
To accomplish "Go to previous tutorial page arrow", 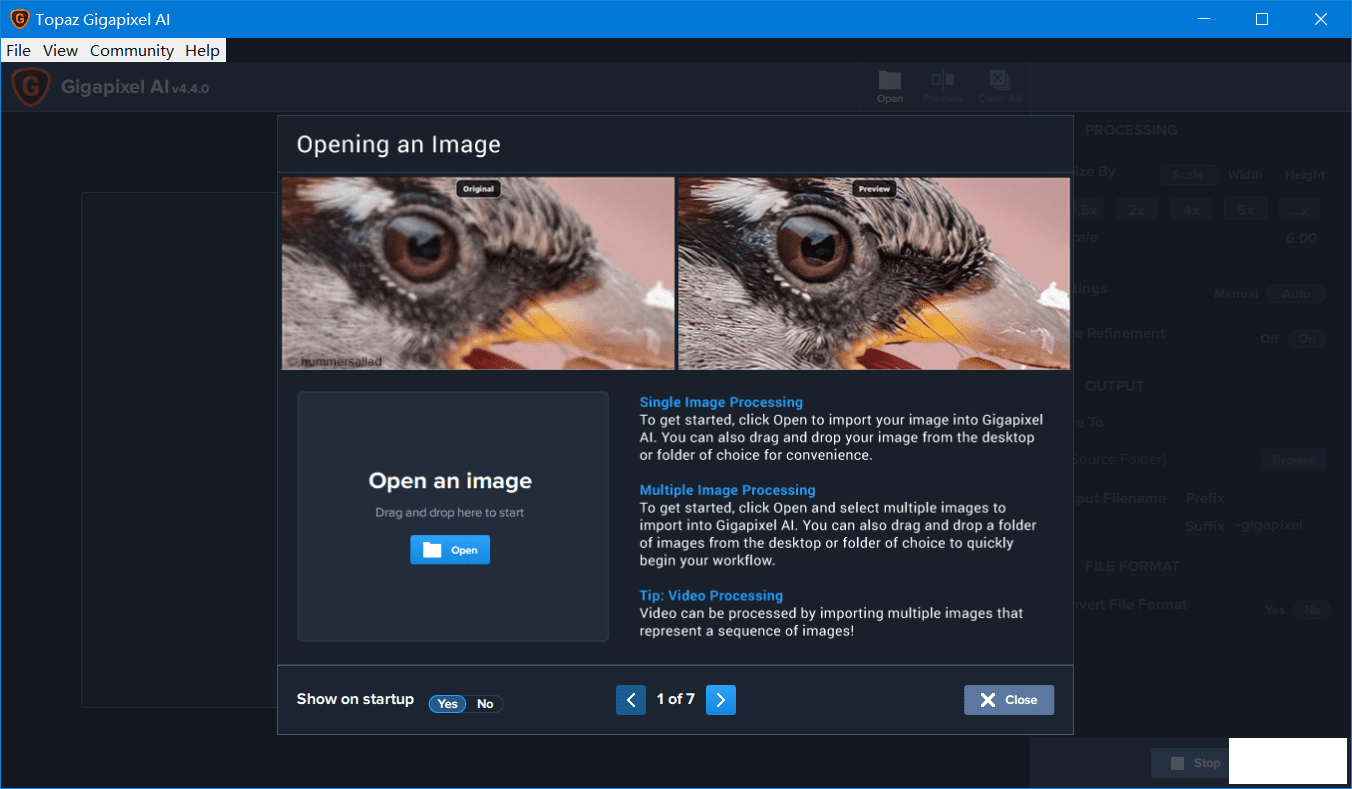I will coord(631,700).
